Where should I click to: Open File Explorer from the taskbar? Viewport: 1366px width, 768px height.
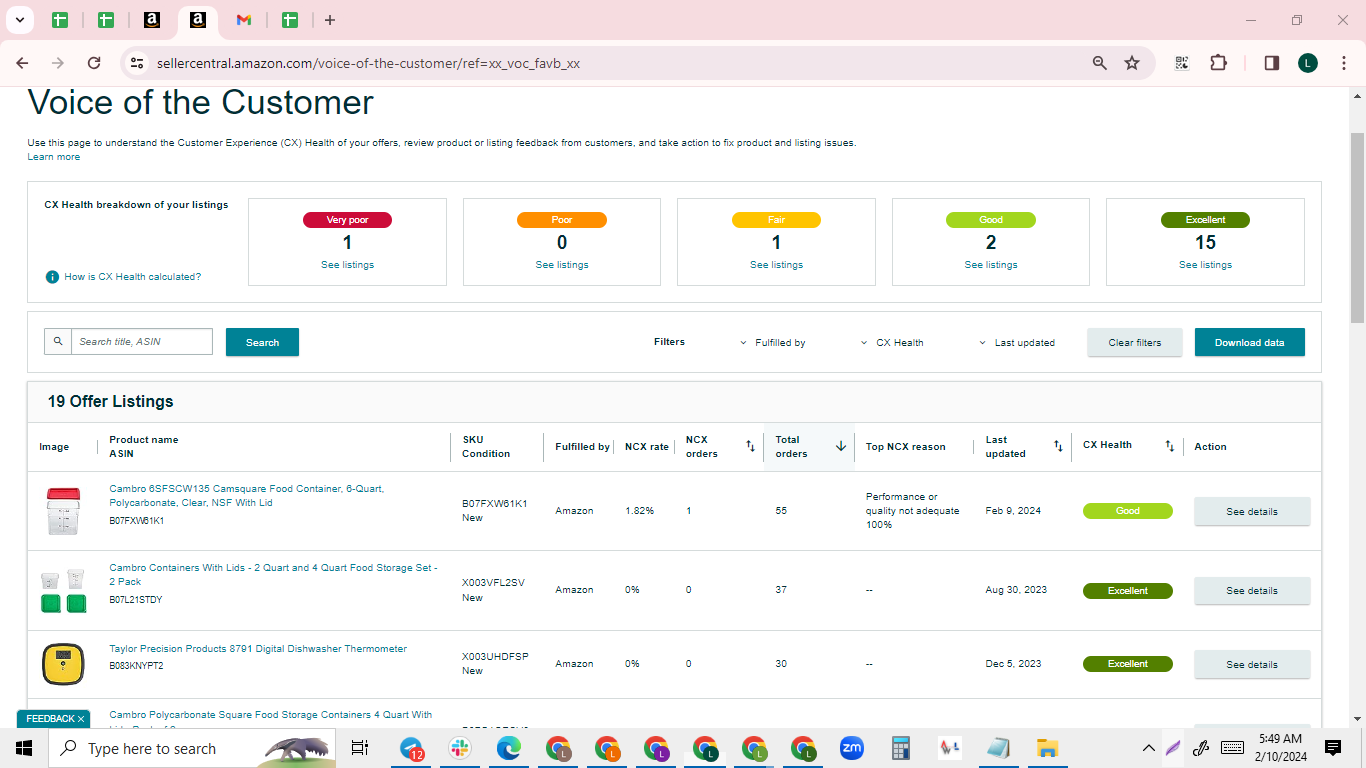[x=1047, y=748]
